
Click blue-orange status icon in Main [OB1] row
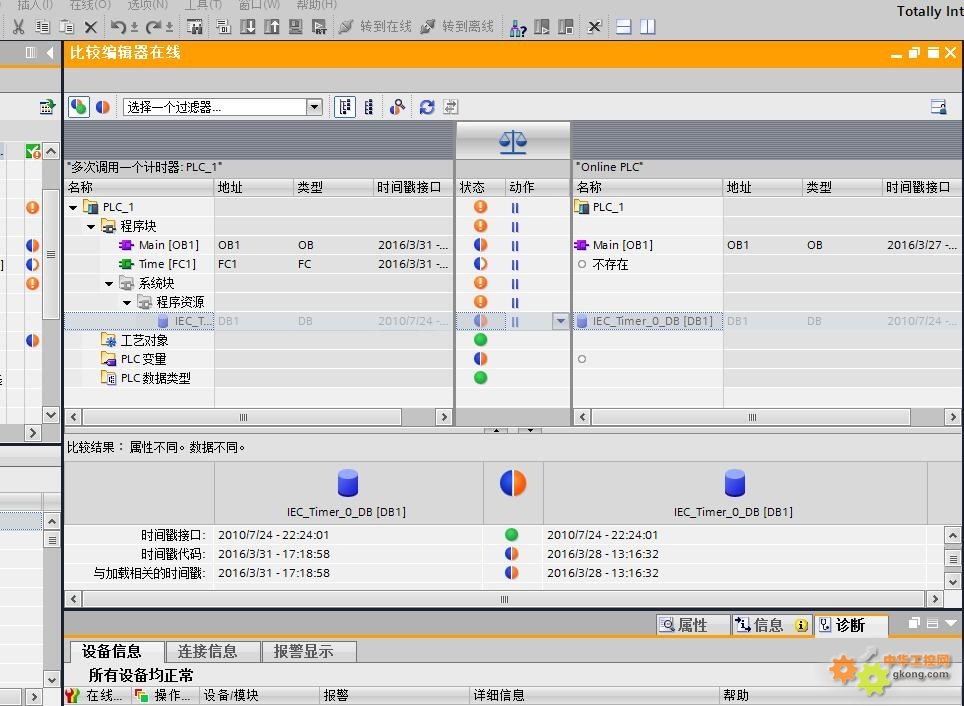(481, 245)
